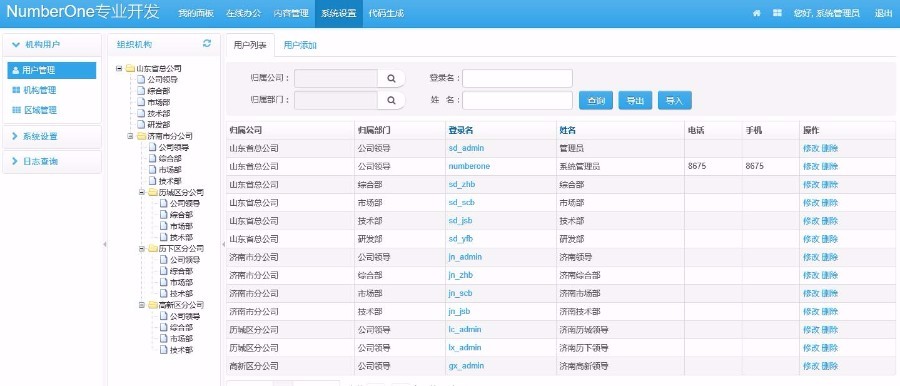Select 高新区分公司 tree node label
This screenshot has width=900, height=386.
(x=181, y=305)
